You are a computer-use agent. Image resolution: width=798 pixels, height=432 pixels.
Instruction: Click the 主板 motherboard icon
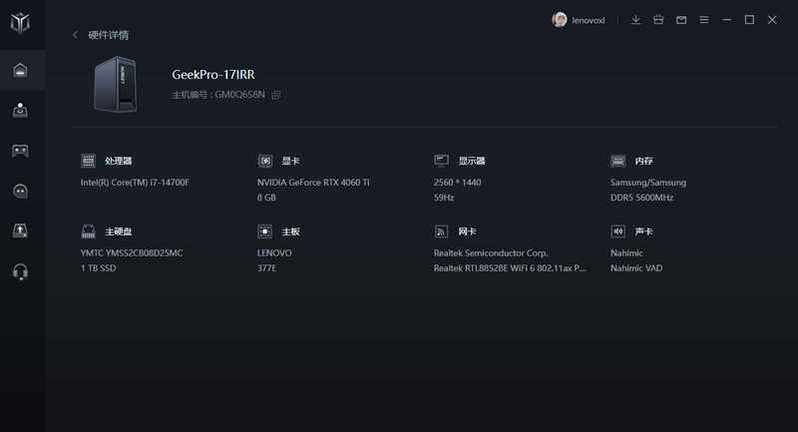(x=265, y=232)
